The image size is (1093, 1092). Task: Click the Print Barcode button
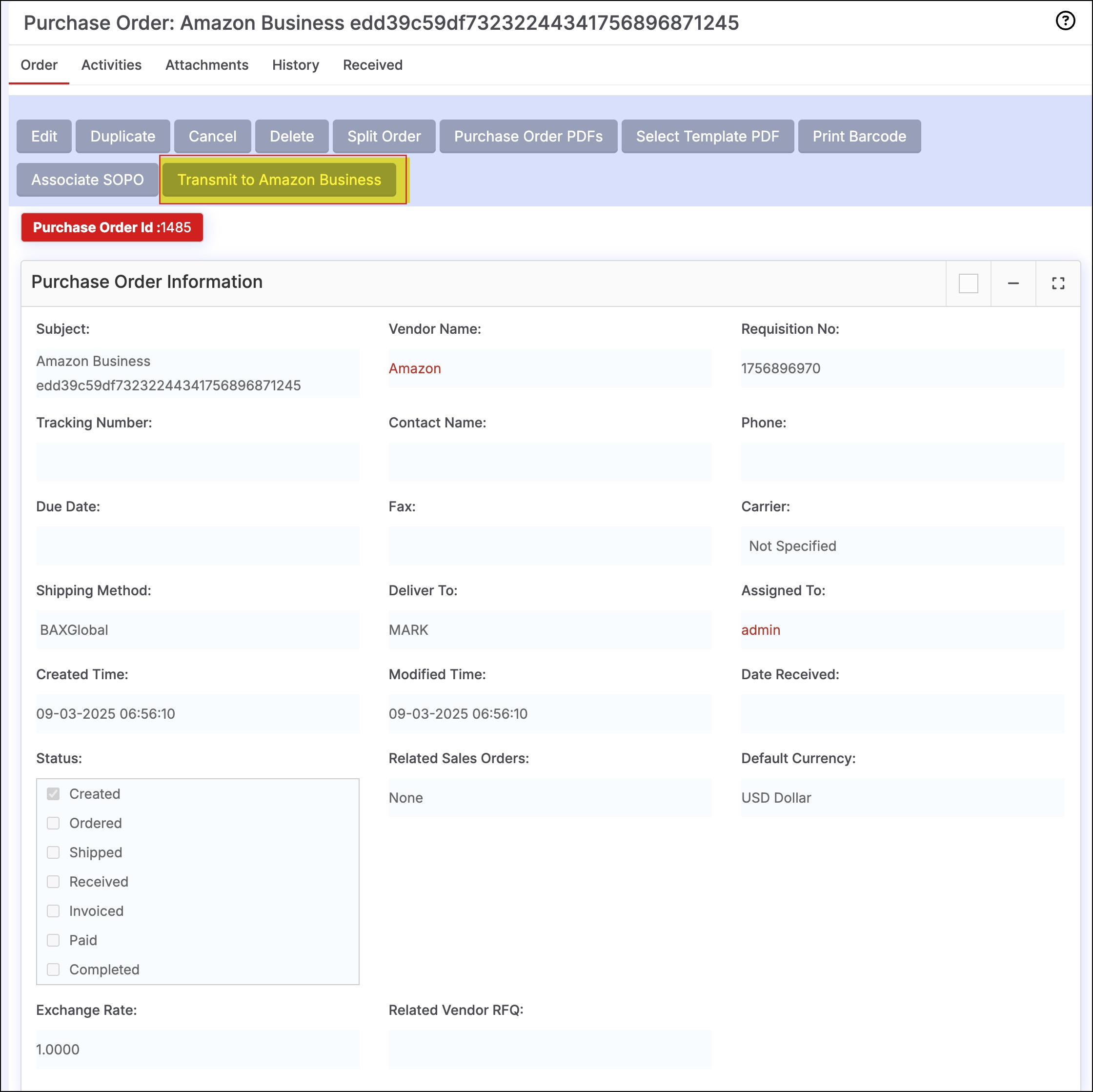click(859, 136)
